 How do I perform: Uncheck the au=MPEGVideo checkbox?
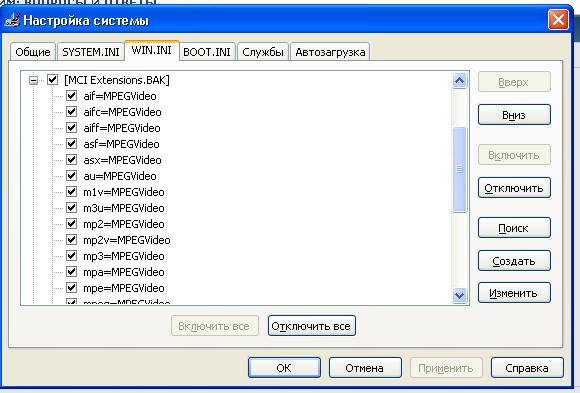coord(71,175)
